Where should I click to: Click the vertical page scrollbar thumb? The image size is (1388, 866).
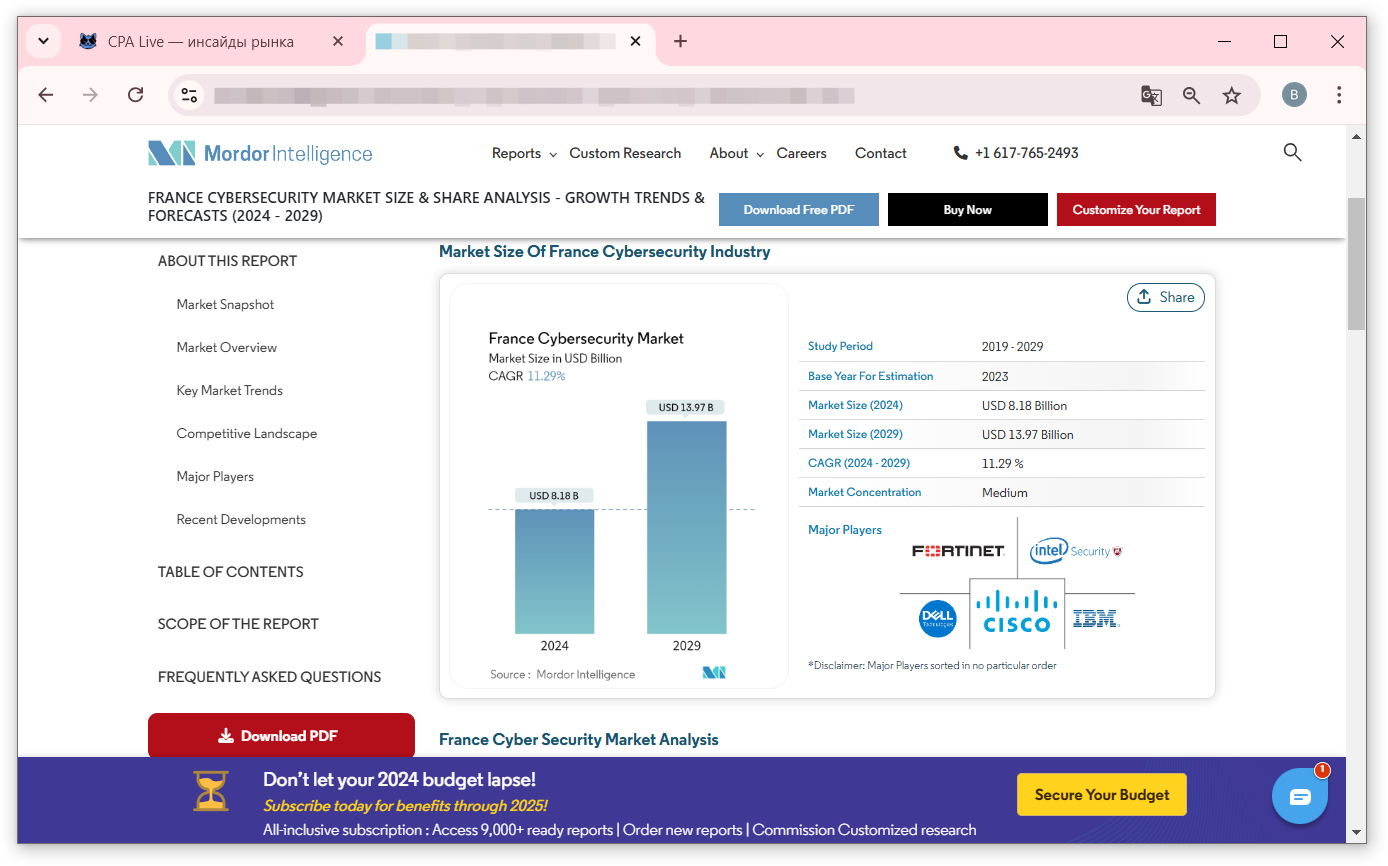[1356, 263]
